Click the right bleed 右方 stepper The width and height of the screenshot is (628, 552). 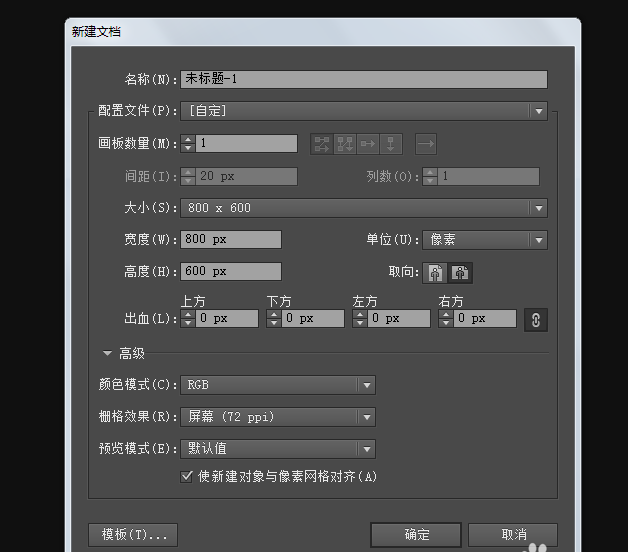tap(446, 318)
